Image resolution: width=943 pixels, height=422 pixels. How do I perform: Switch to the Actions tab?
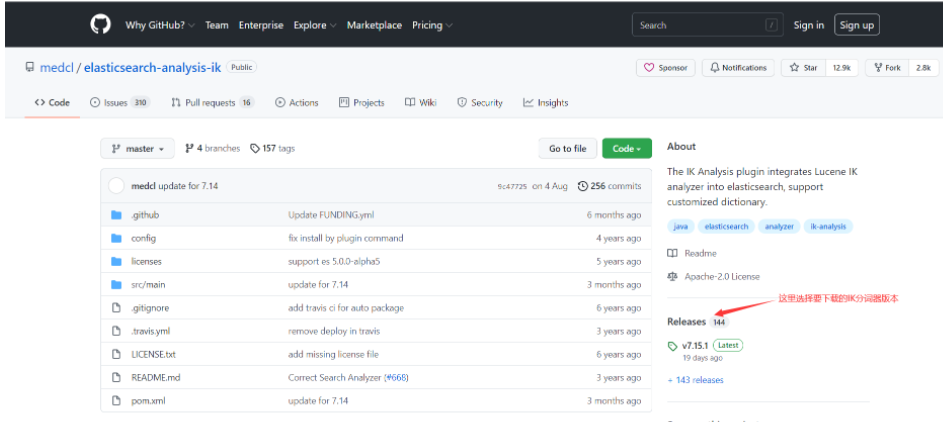click(297, 103)
